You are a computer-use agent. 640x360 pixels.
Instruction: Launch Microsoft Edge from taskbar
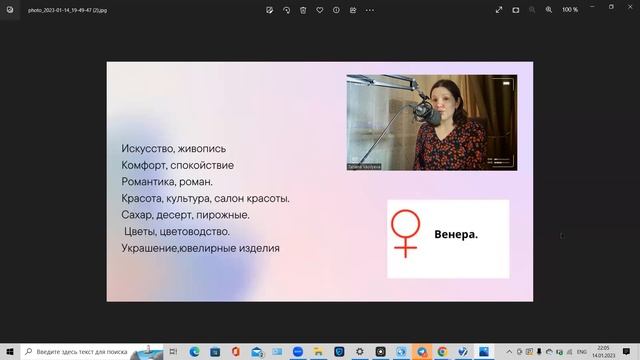pyautogui.click(x=195, y=351)
